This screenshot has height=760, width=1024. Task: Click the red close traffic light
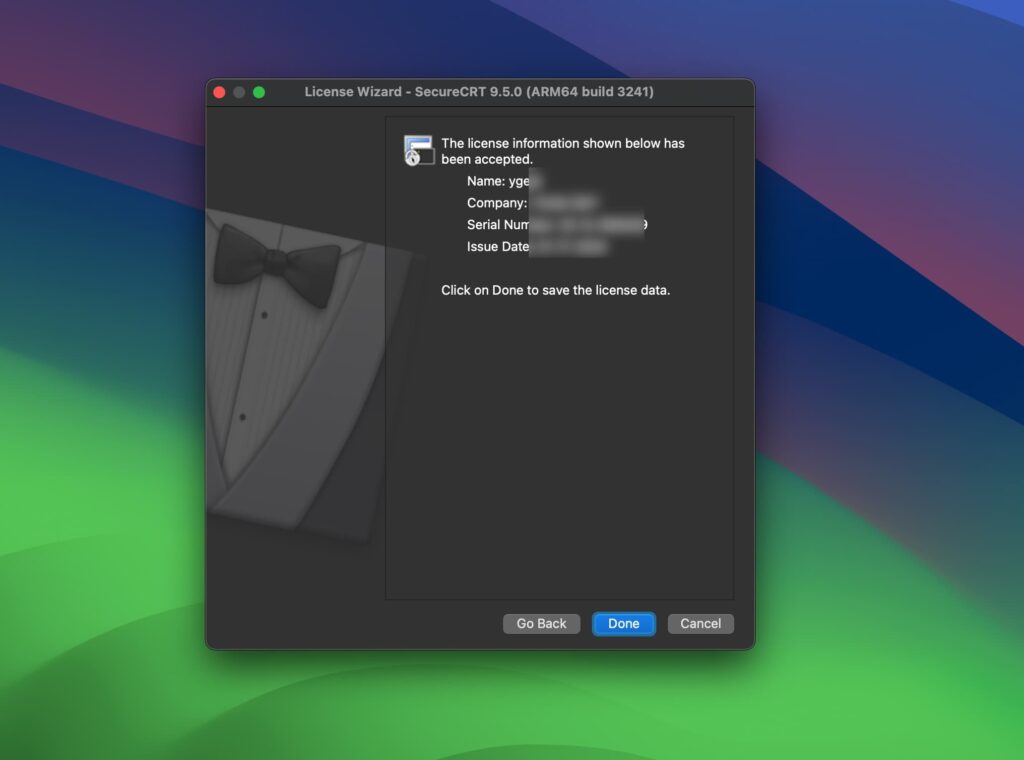[x=219, y=91]
